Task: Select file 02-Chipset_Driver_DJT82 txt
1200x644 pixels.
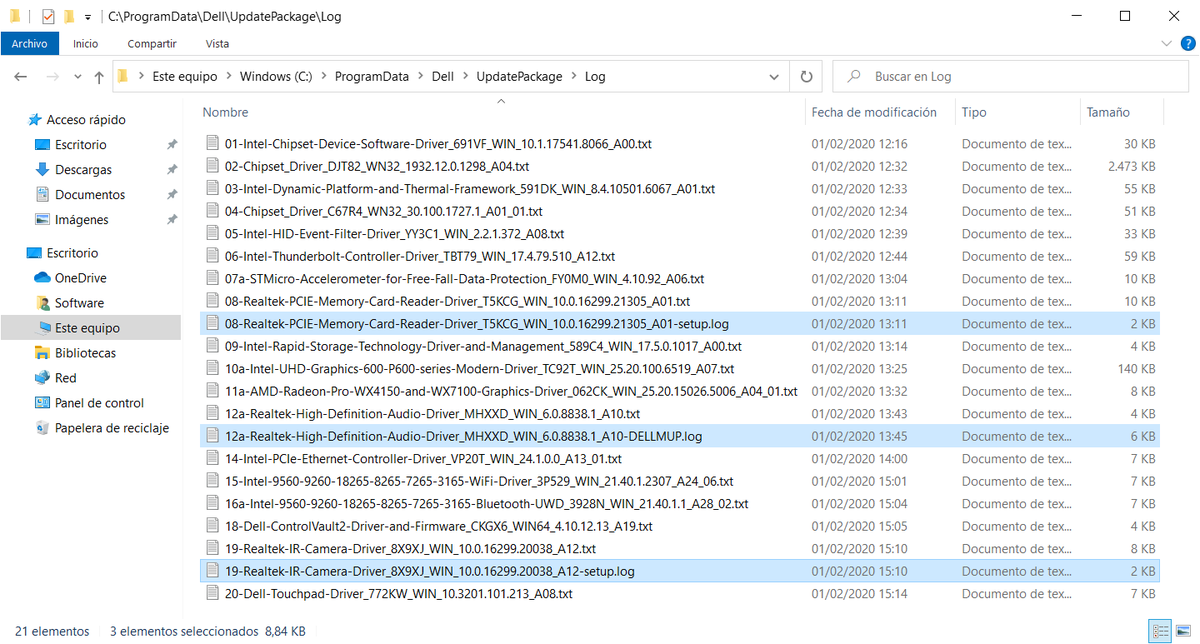Action: [x=680, y=166]
